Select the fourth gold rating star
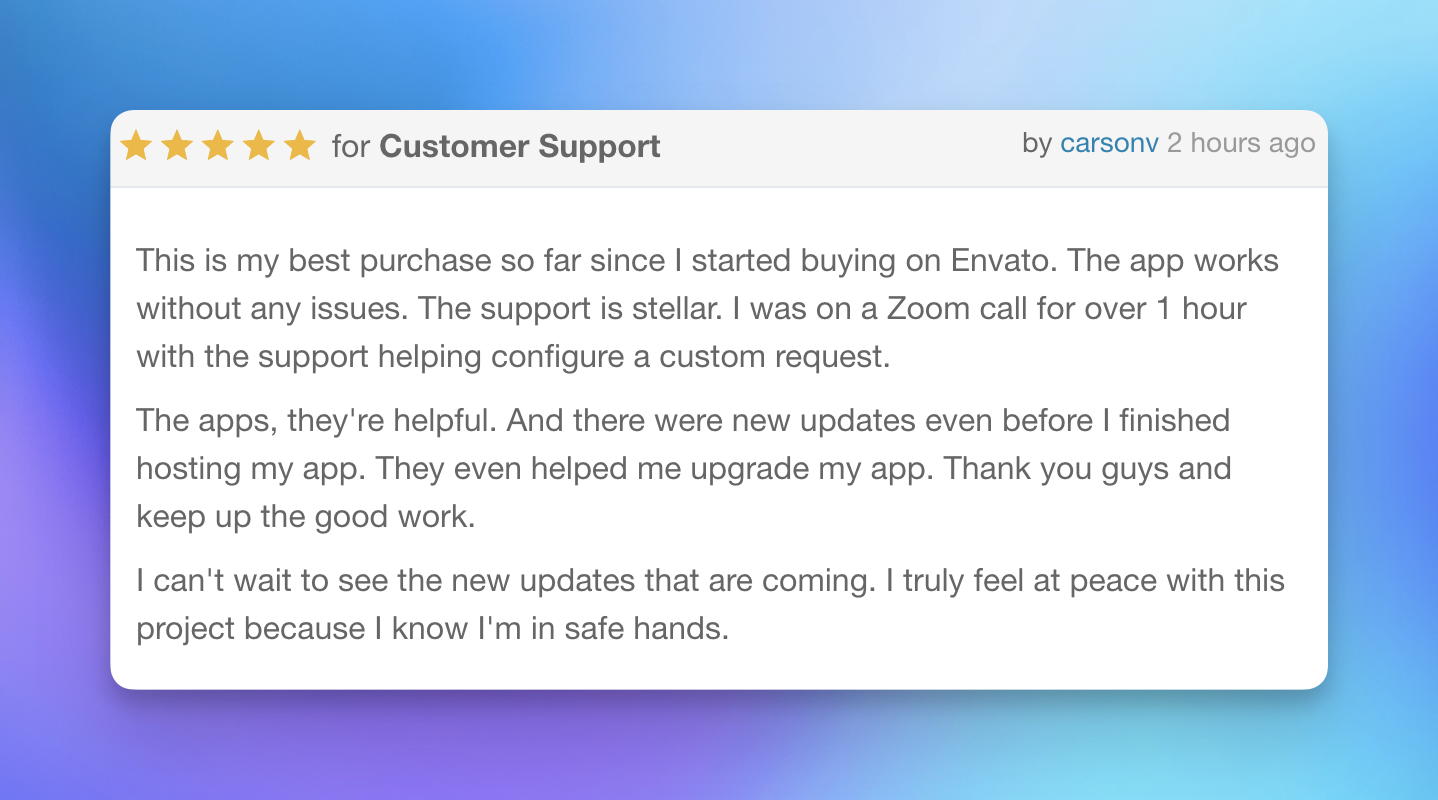Viewport: 1438px width, 800px height. 259,146
